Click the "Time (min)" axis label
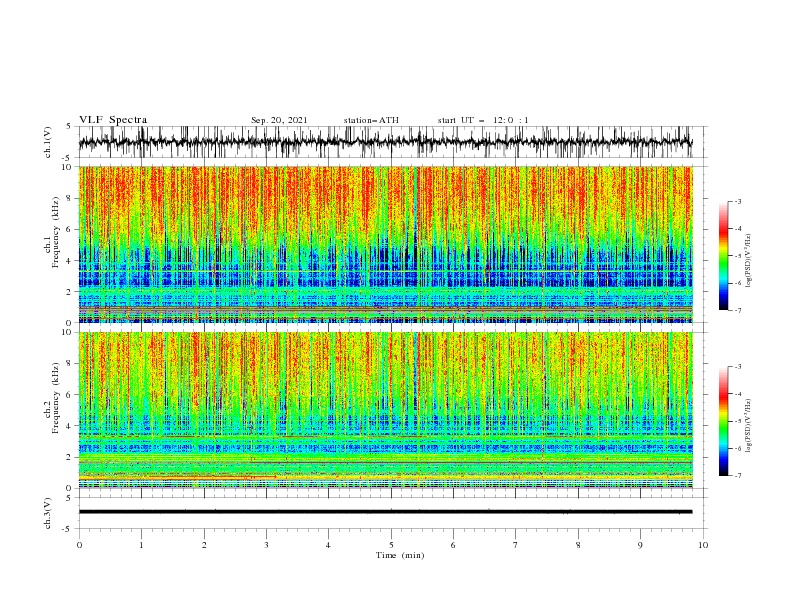The image size is (792, 612). pyautogui.click(x=400, y=555)
